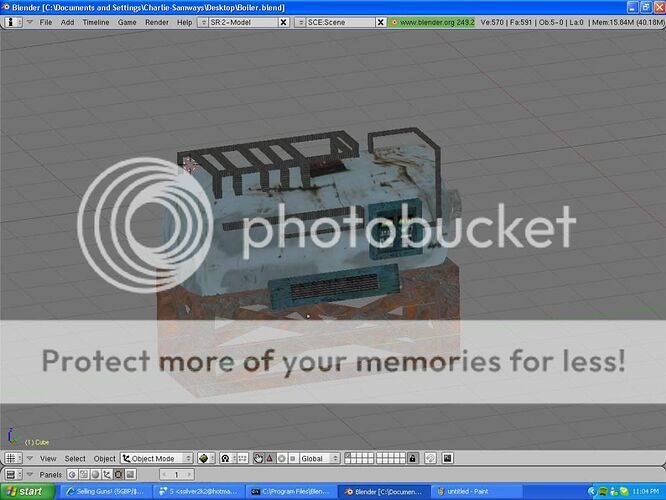Open scene browse dropdown before SCE:Scene
Image resolution: width=666 pixels, height=500 pixels.
coord(300,22)
